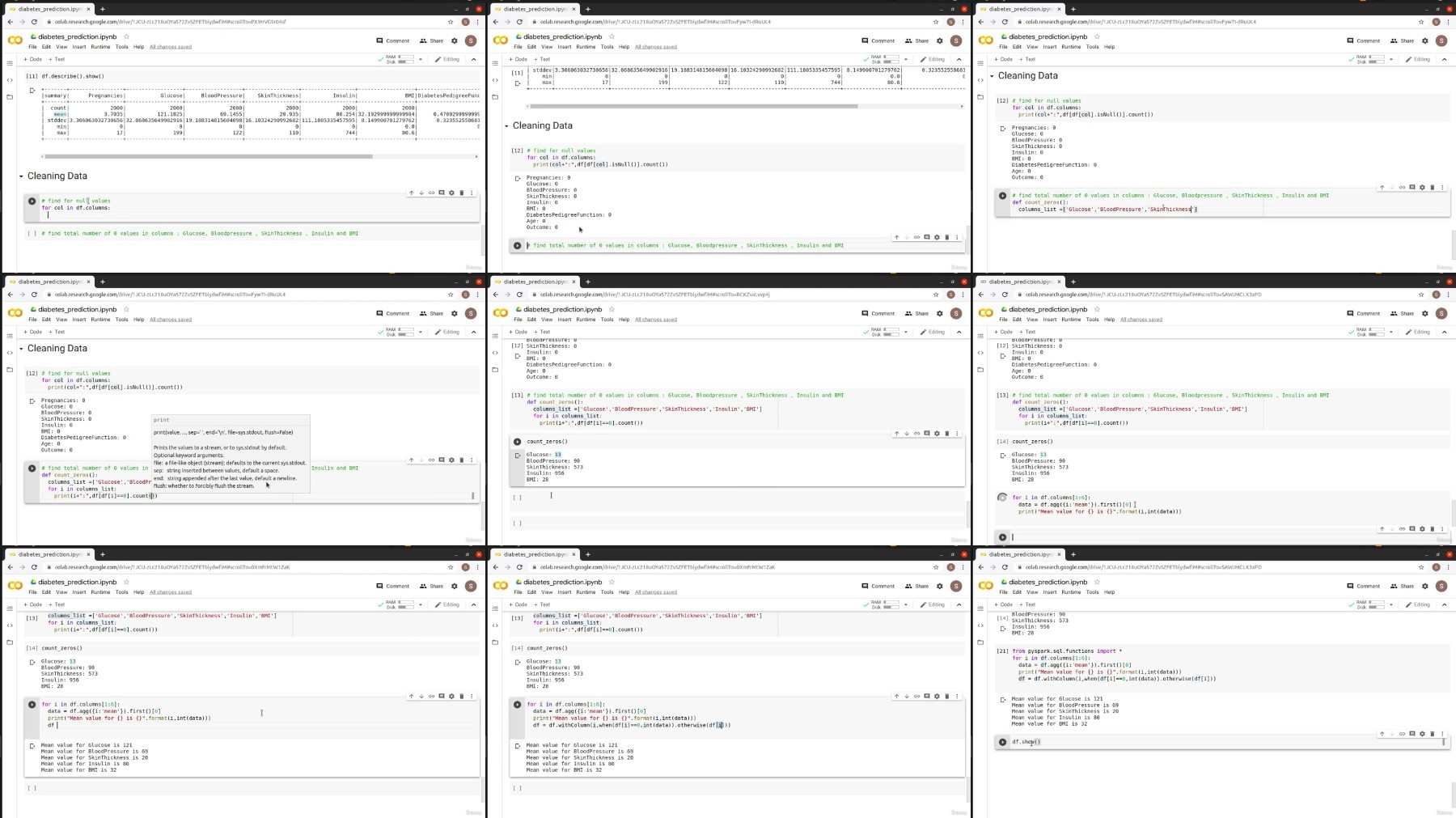Run the df.show() cell in bottom-right window

(1003, 742)
